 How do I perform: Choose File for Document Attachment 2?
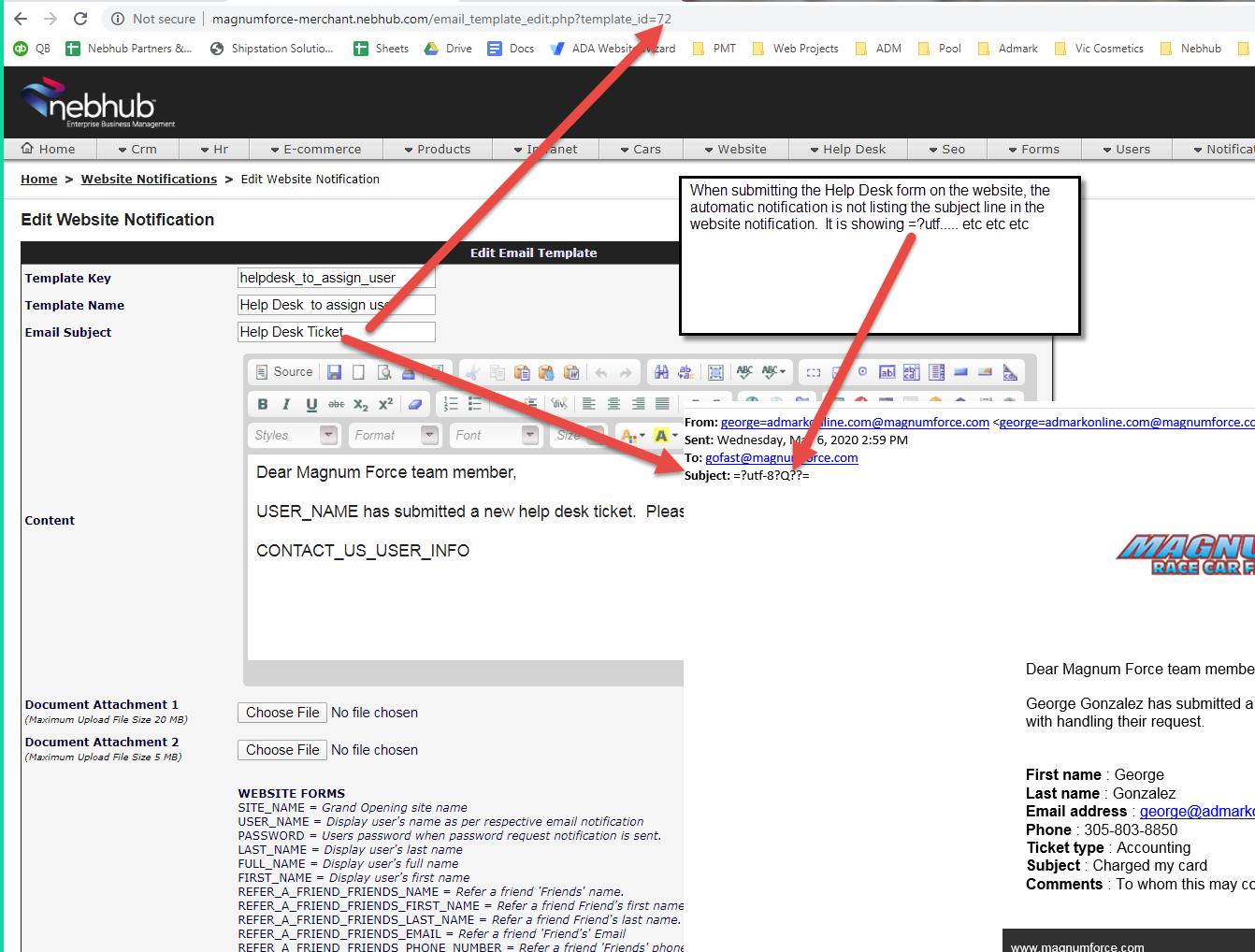coord(282,750)
